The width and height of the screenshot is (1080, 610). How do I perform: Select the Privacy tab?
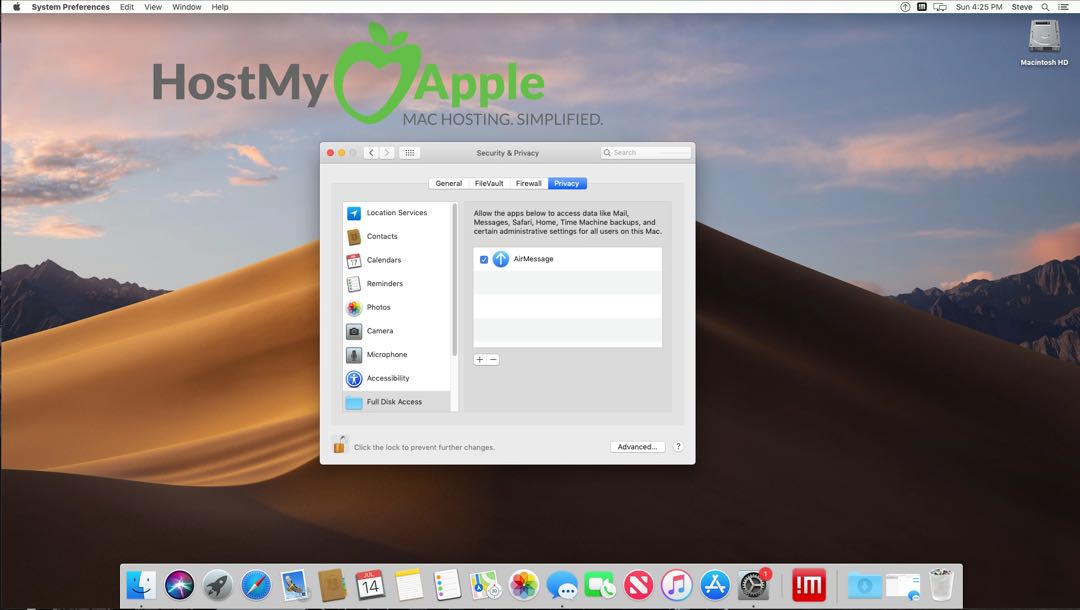coord(567,183)
